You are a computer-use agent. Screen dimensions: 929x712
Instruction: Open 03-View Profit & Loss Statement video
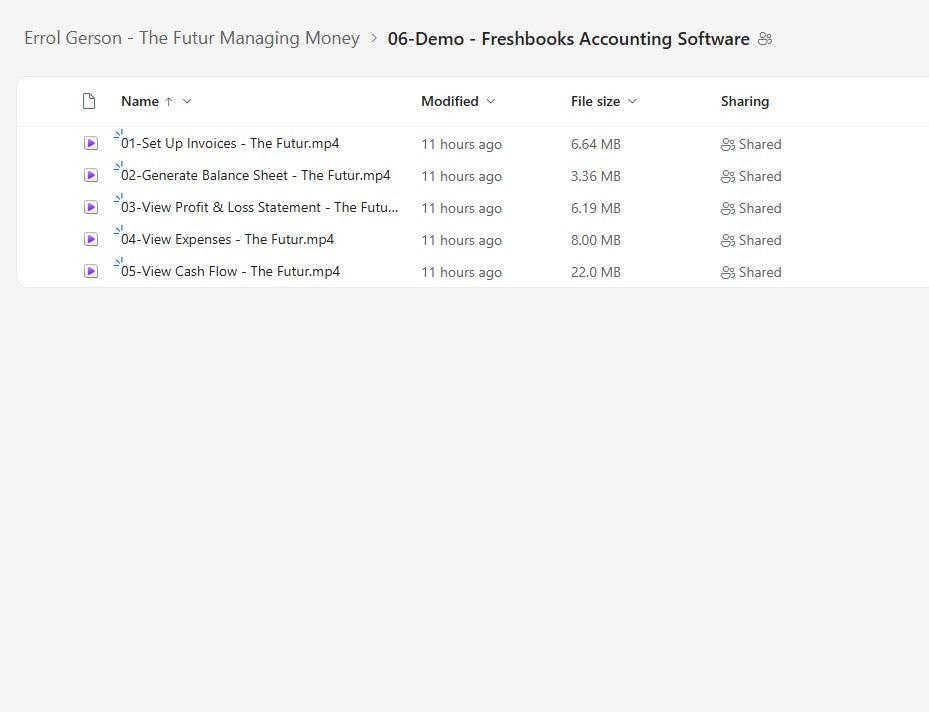pyautogui.click(x=260, y=207)
